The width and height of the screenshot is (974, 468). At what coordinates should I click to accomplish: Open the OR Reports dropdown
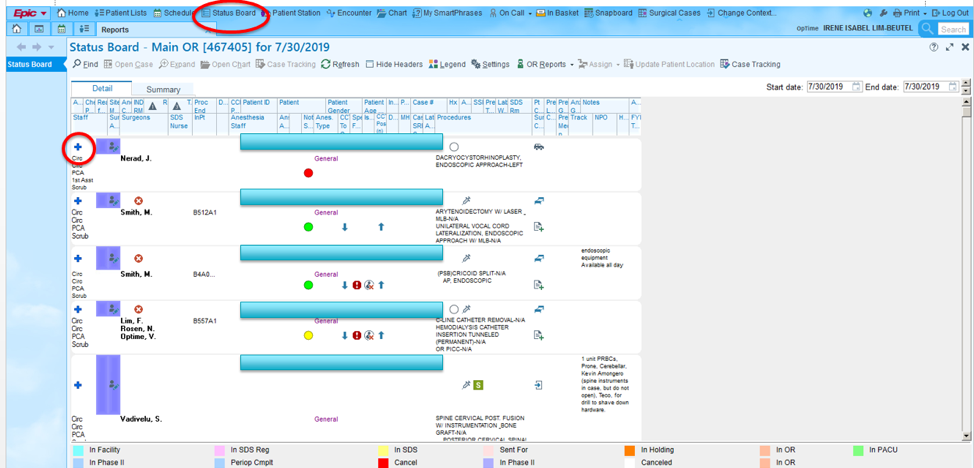tap(545, 64)
